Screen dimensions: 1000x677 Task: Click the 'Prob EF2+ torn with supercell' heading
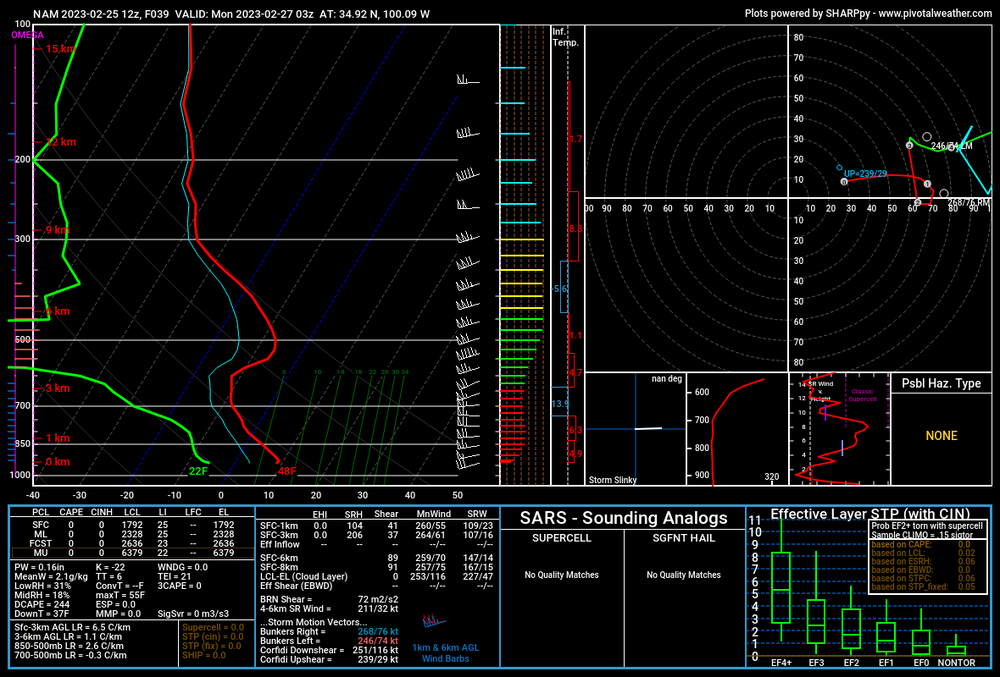pyautogui.click(x=927, y=526)
